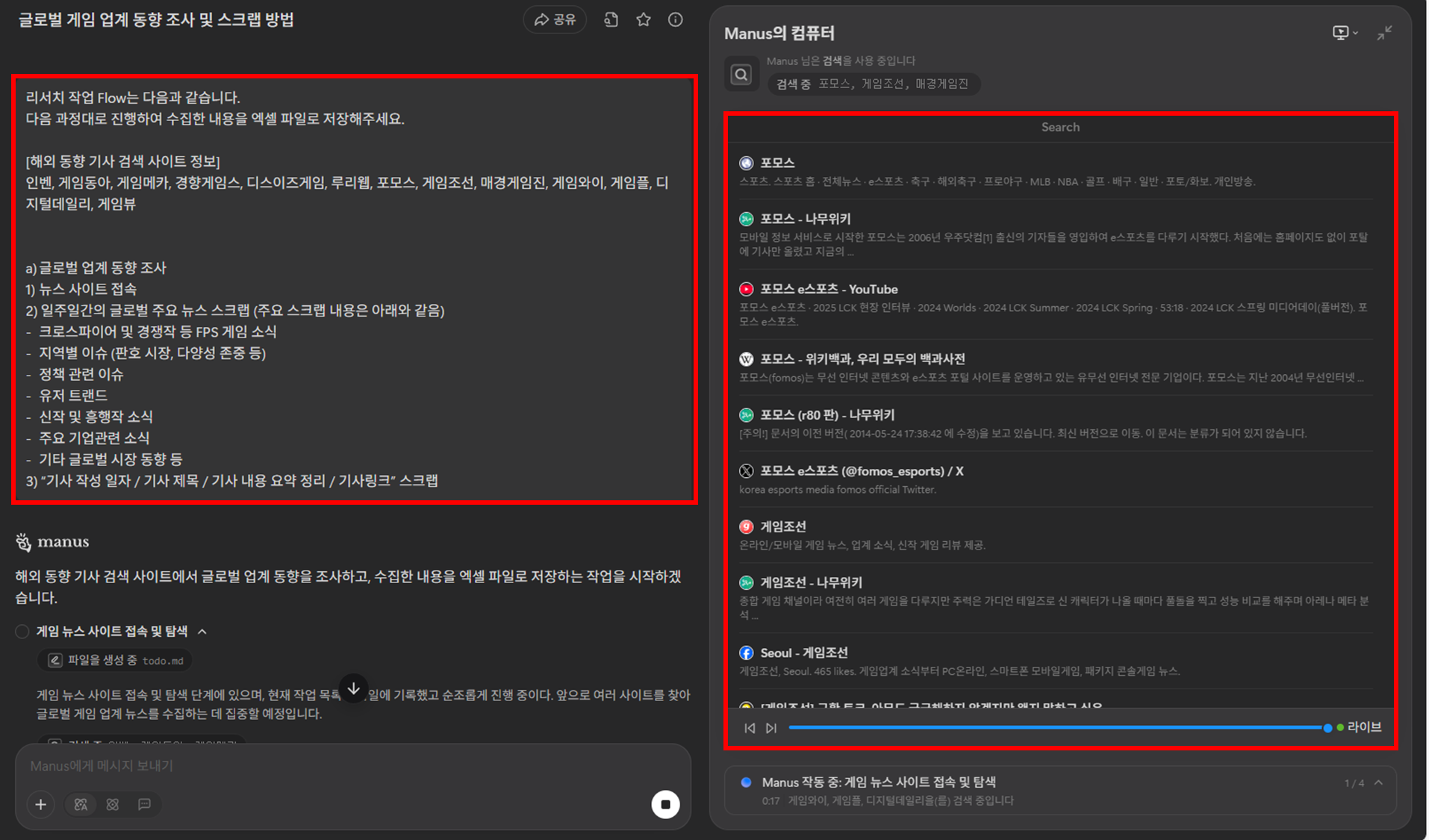This screenshot has height=840, width=1429.
Task: Click the manus logo above reply
Action: pos(52,542)
